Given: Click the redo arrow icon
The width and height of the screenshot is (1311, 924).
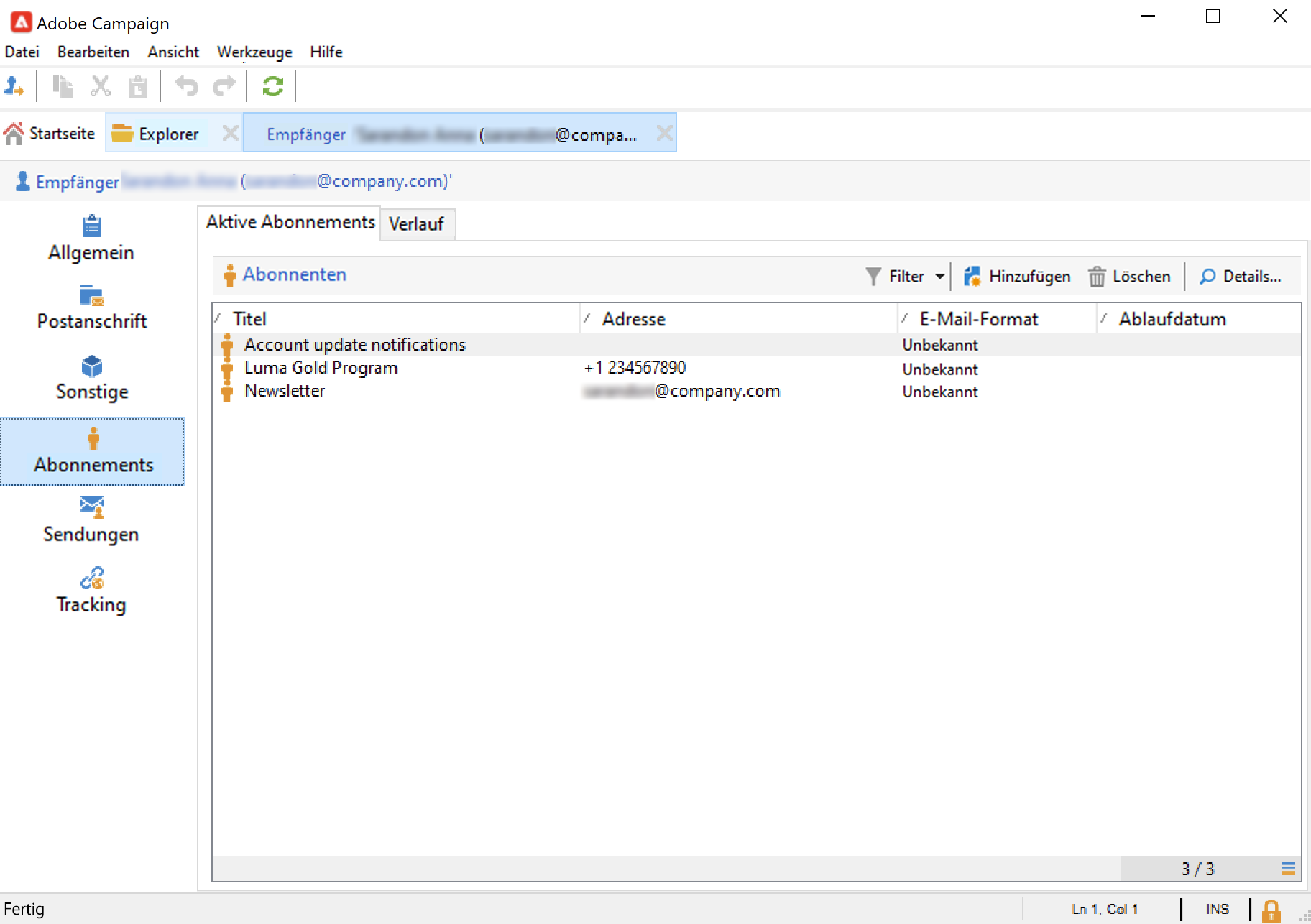Looking at the screenshot, I should tap(224, 87).
